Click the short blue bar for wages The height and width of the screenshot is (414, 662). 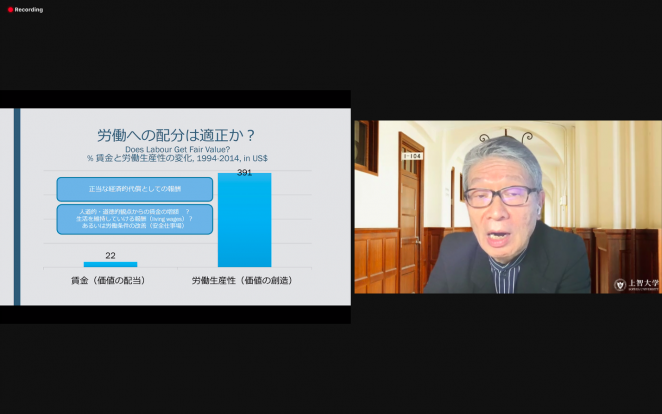pos(110,264)
